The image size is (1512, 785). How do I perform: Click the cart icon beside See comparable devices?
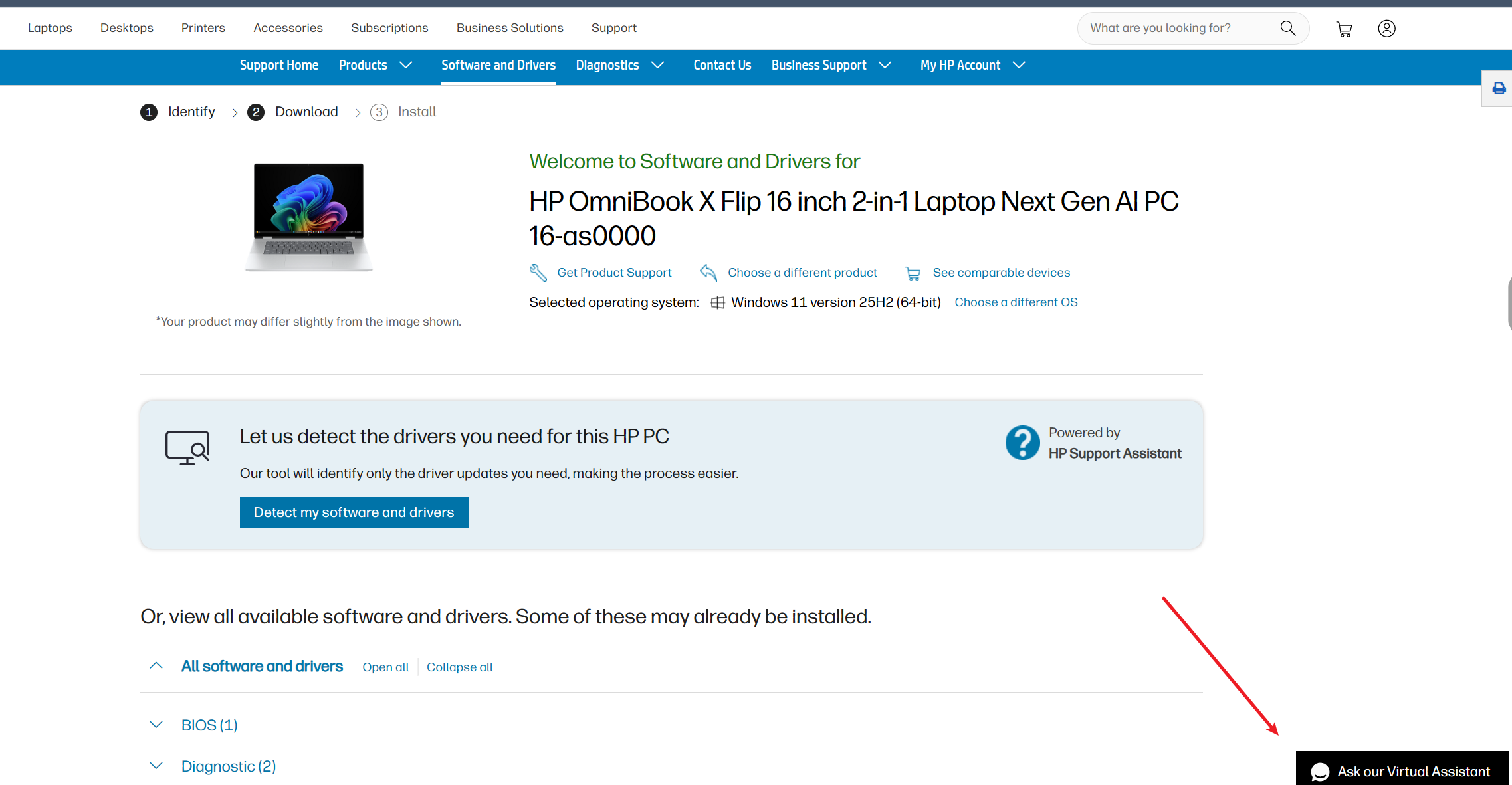point(913,273)
